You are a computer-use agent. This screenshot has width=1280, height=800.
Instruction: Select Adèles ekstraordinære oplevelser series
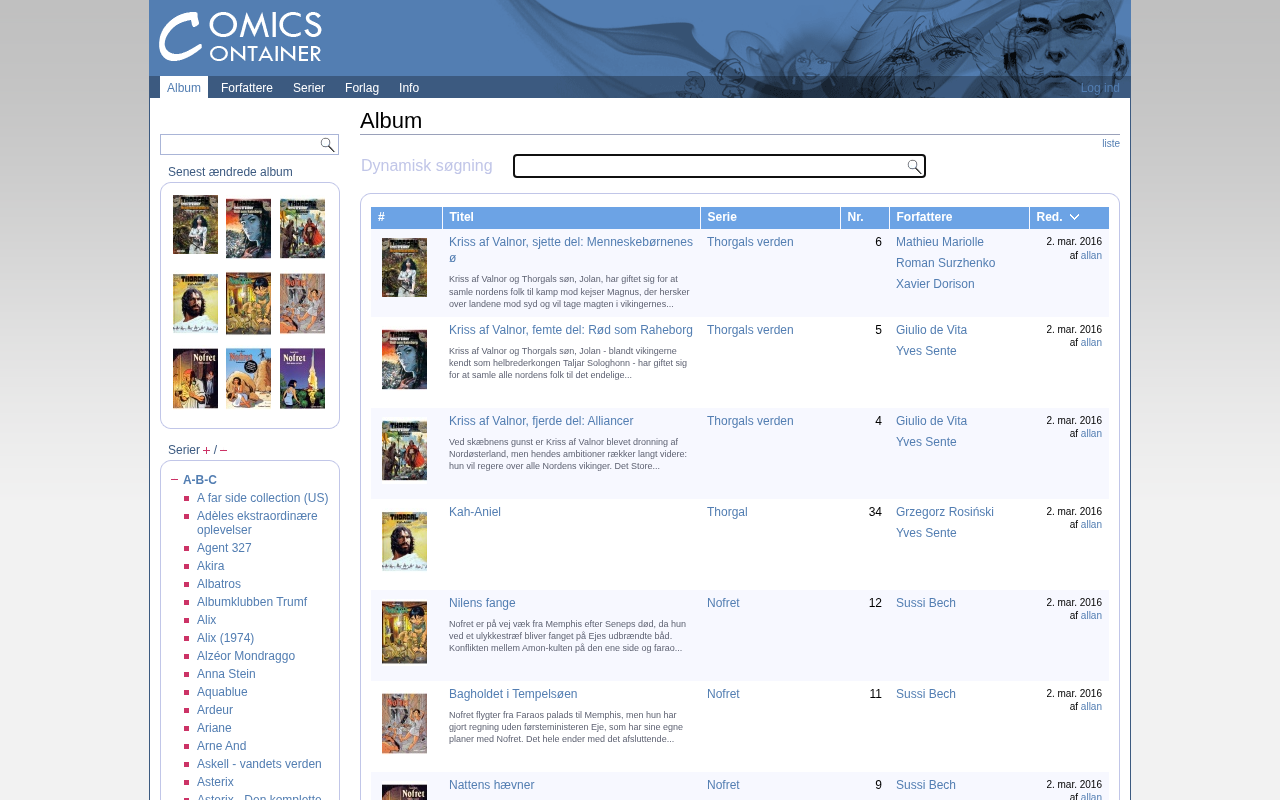click(257, 523)
